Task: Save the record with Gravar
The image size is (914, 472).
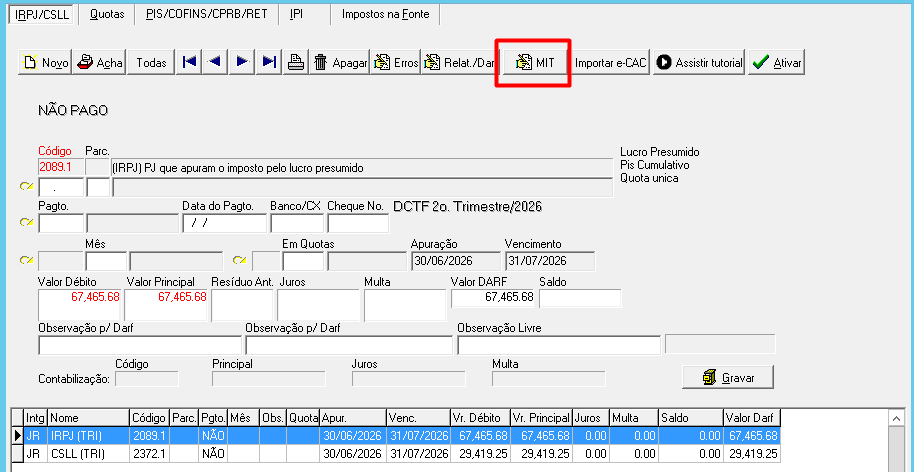Action: pos(728,377)
